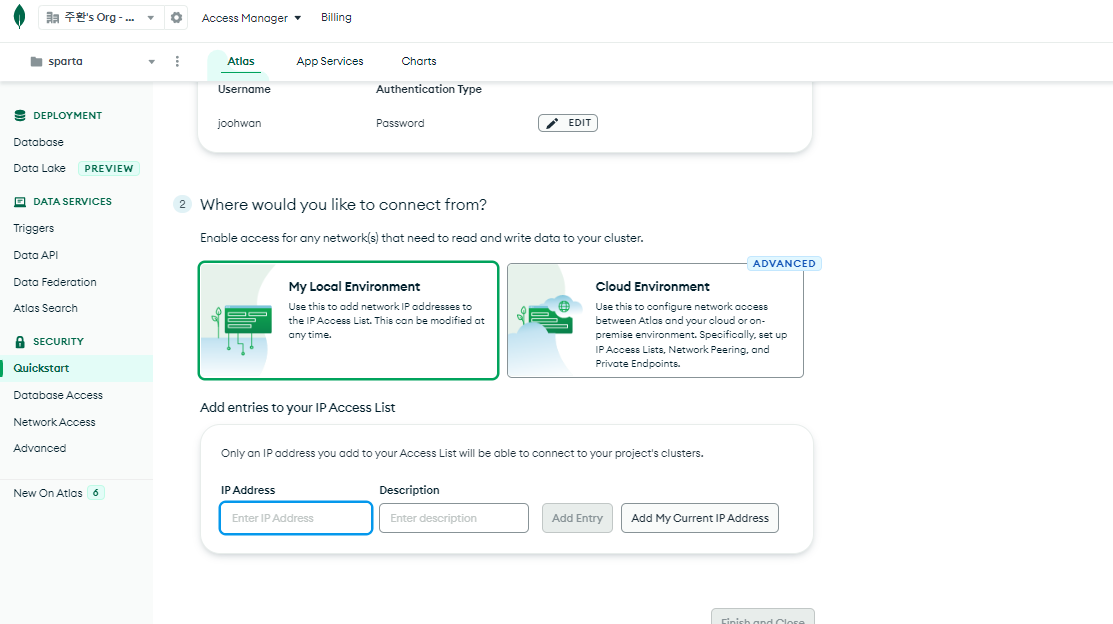The width and height of the screenshot is (1113, 624).
Task: Click the PREVIEW badge beside Data Lake
Action: click(x=109, y=168)
